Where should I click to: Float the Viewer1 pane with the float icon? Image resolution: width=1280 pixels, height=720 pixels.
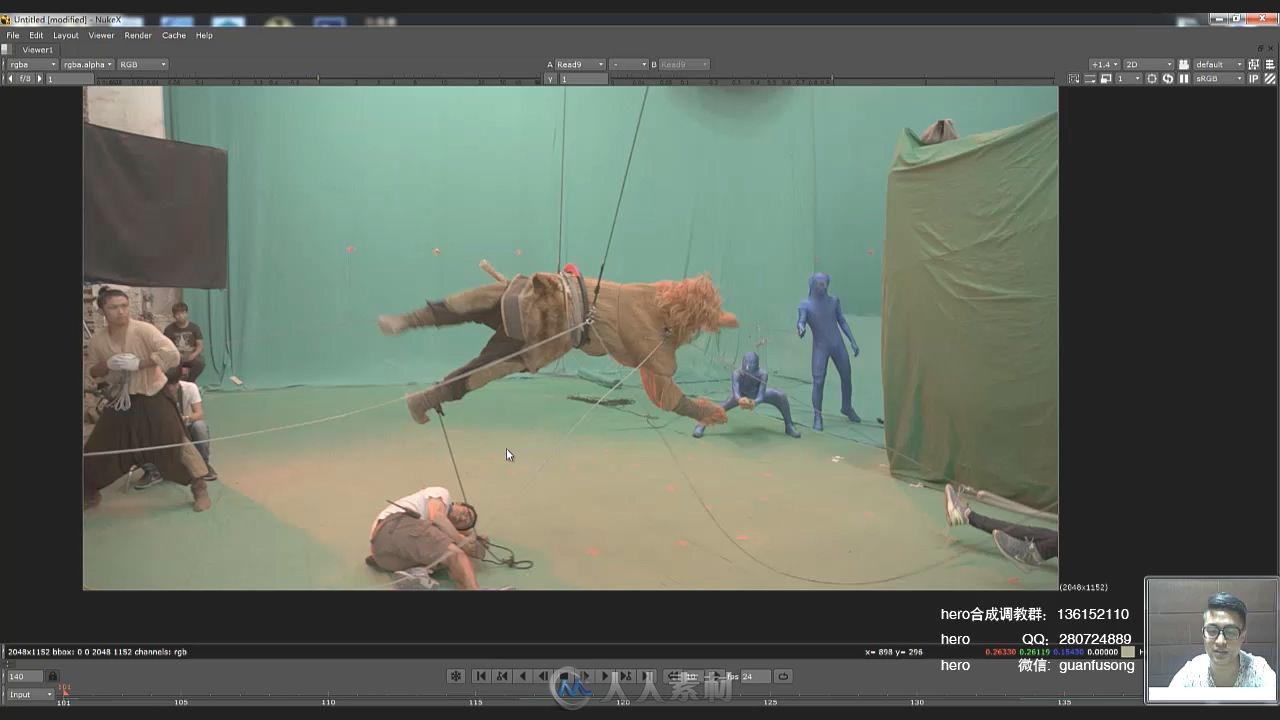point(1260,48)
